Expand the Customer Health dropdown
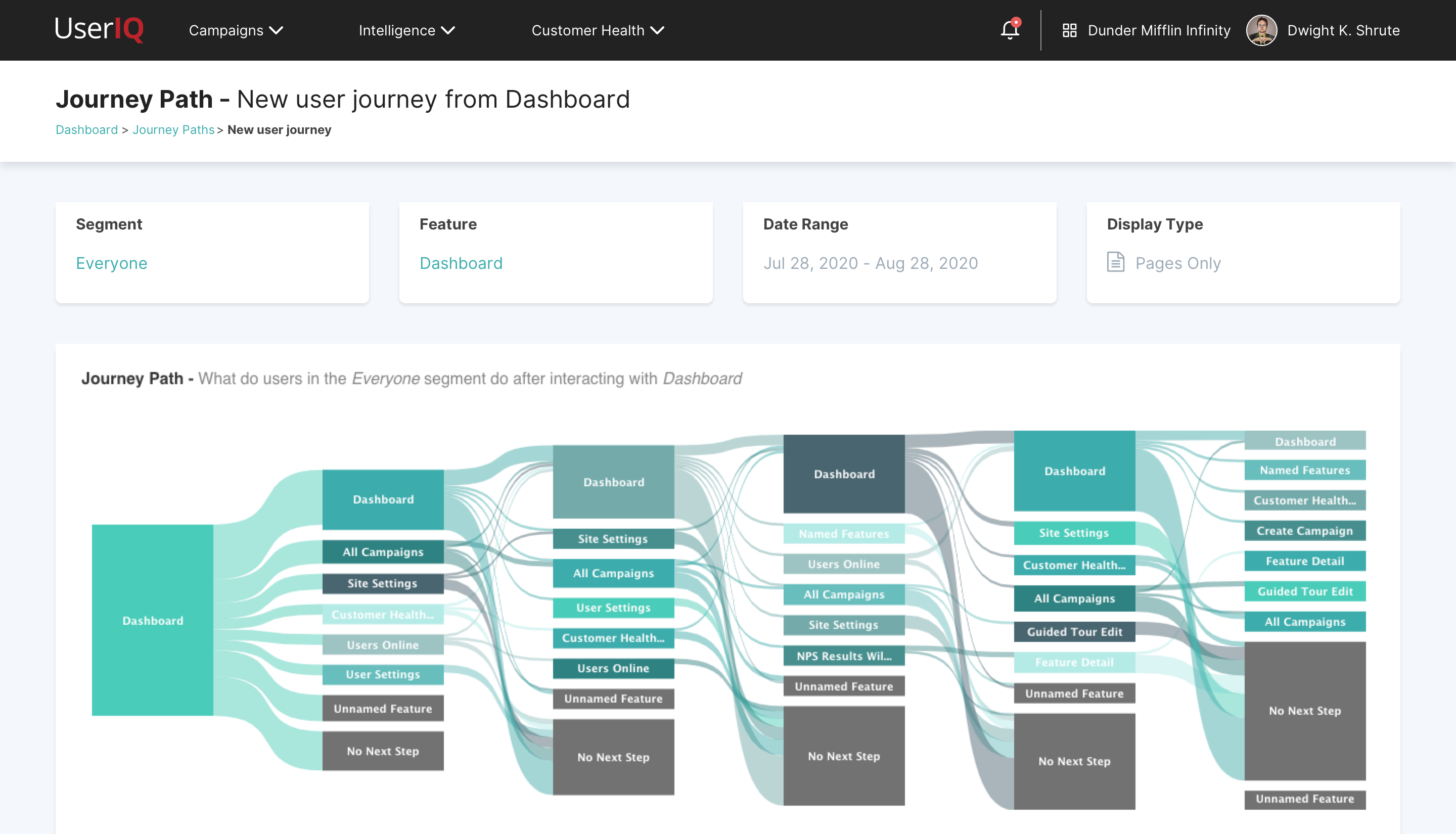 598,30
